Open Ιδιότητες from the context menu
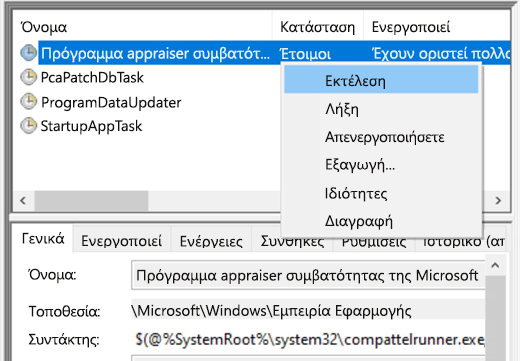 click(381, 193)
